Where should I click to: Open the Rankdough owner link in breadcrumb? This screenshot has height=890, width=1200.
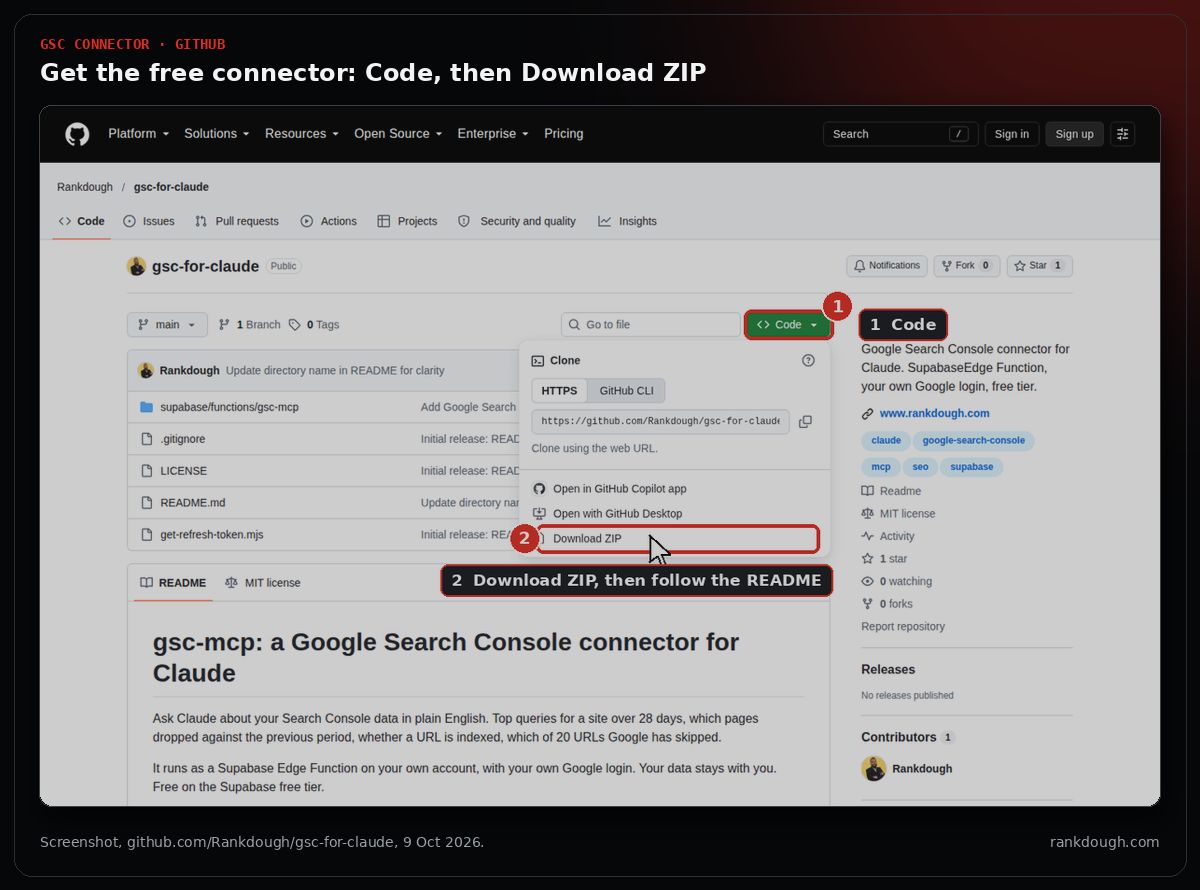click(x=85, y=187)
